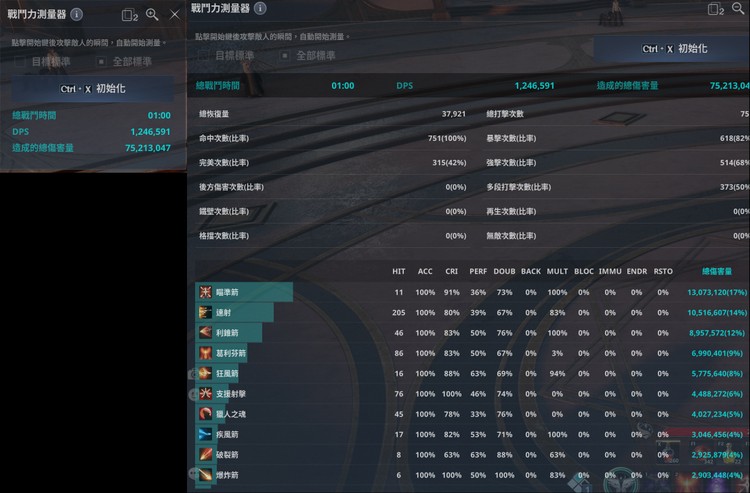This screenshot has height=493, width=750.
Task: Click the 無敵次數(比率) label
Action: tap(511, 236)
